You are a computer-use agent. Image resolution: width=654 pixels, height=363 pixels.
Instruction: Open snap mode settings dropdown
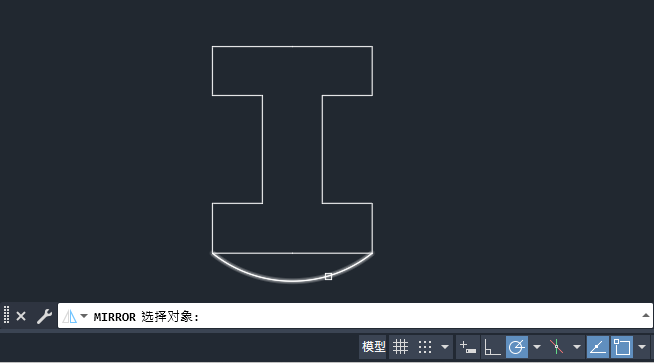pos(445,347)
